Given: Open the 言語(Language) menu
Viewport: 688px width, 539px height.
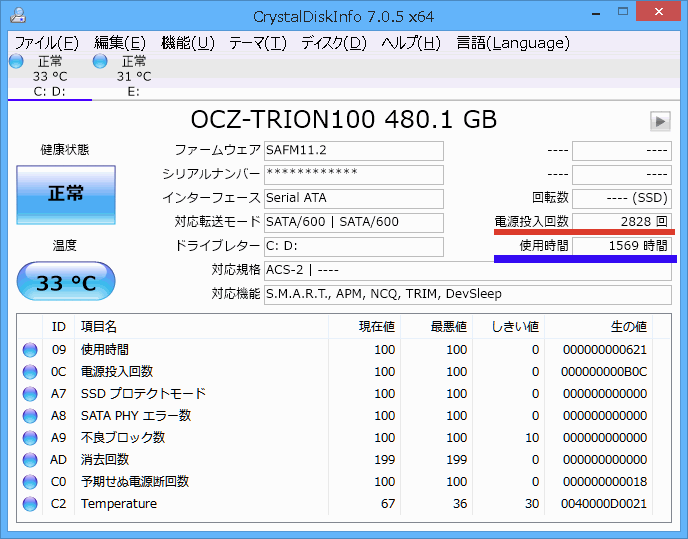Looking at the screenshot, I should coord(513,43).
